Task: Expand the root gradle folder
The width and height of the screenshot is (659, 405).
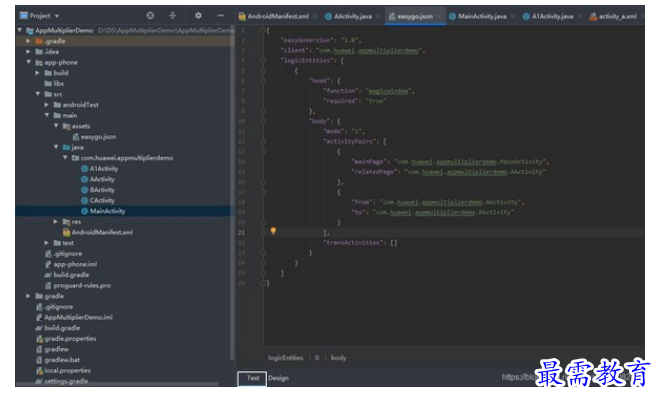Action: click(28, 296)
